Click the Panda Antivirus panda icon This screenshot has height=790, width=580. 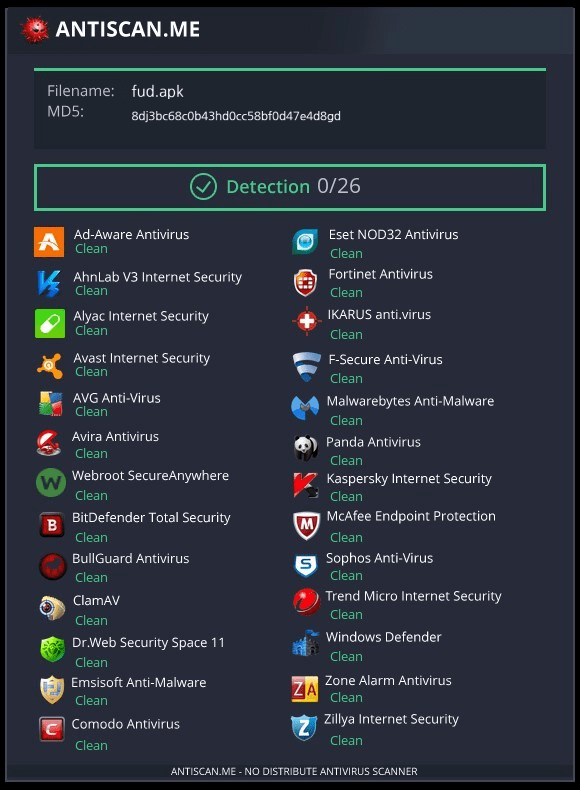click(x=306, y=448)
